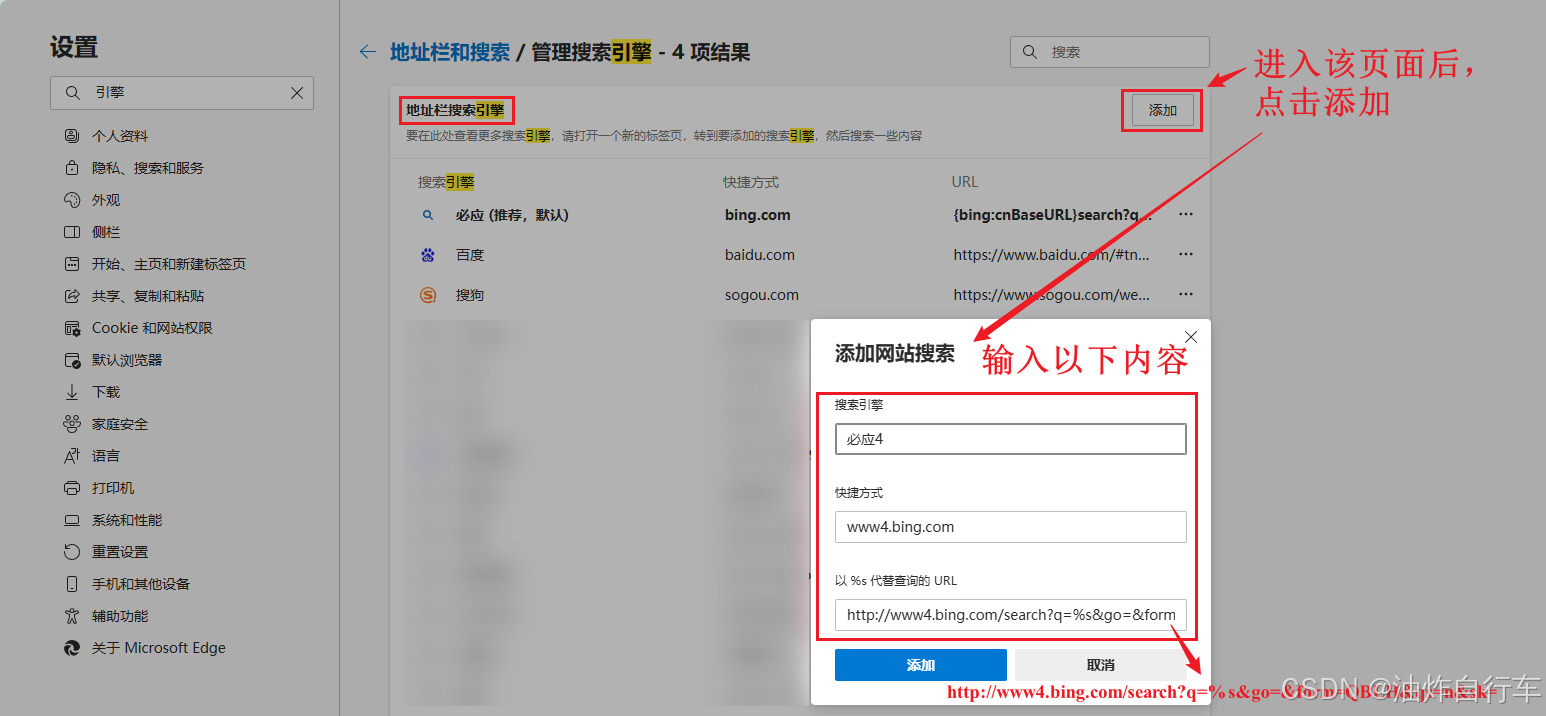This screenshot has width=1546, height=716.
Task: Click baidu.com shortcut text
Action: click(x=760, y=255)
